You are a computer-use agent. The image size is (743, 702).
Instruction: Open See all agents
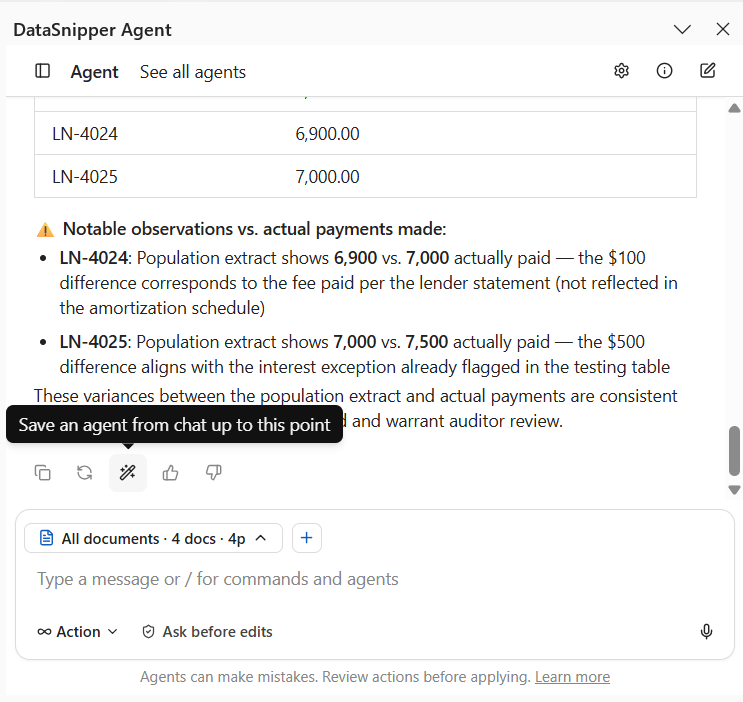tap(193, 72)
